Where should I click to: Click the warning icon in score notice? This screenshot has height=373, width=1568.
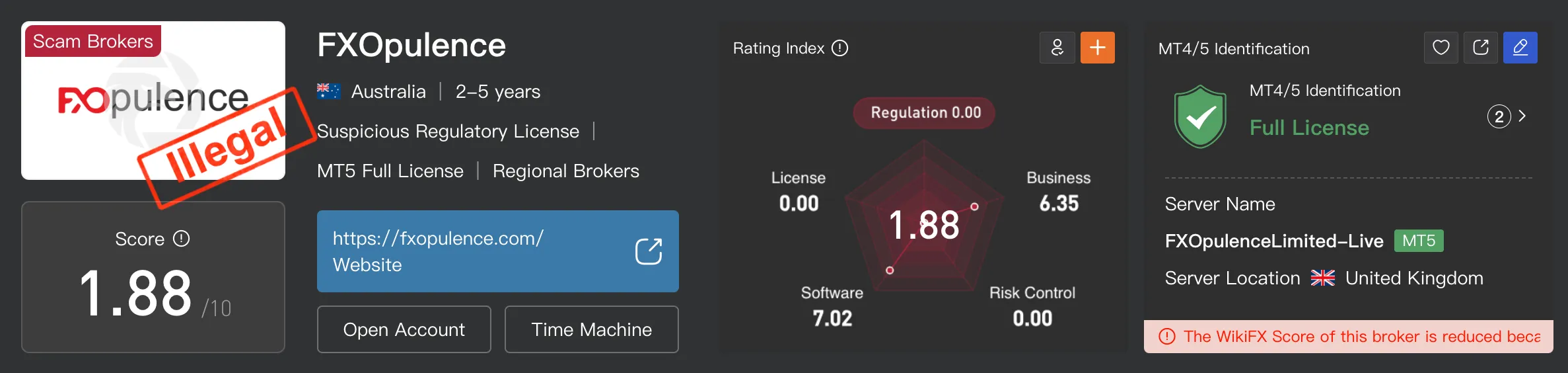pos(1167,337)
